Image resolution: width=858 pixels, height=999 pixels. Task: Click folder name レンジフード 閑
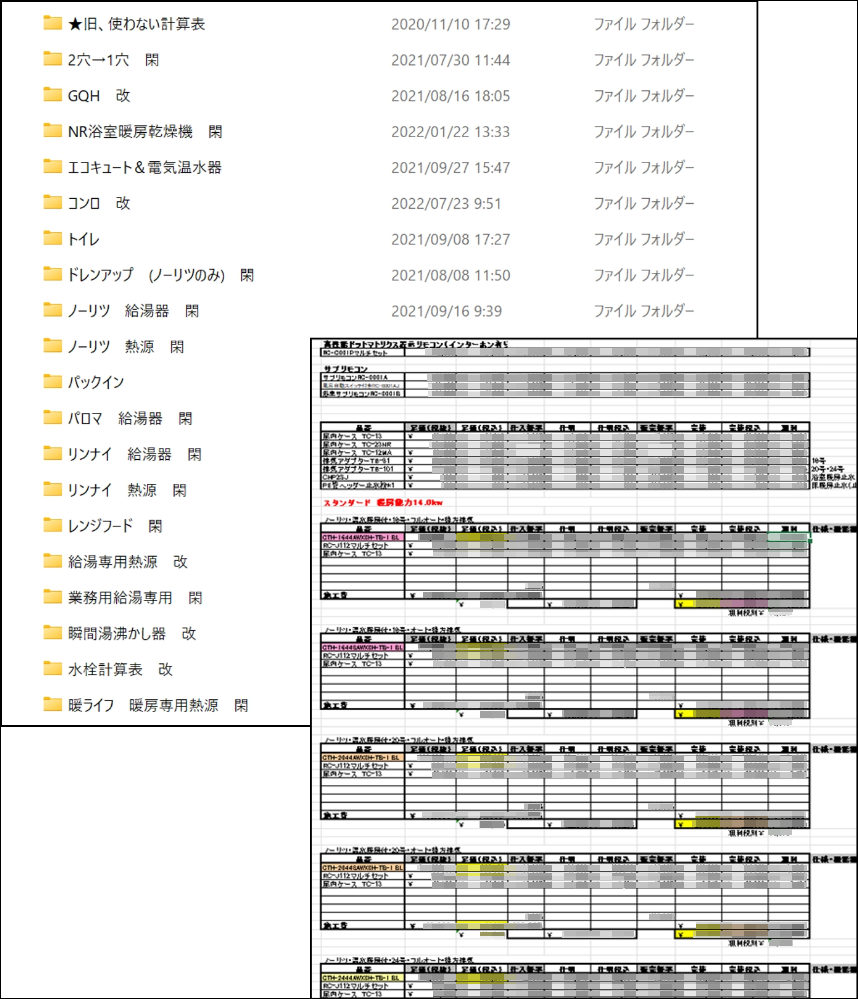click(x=115, y=526)
